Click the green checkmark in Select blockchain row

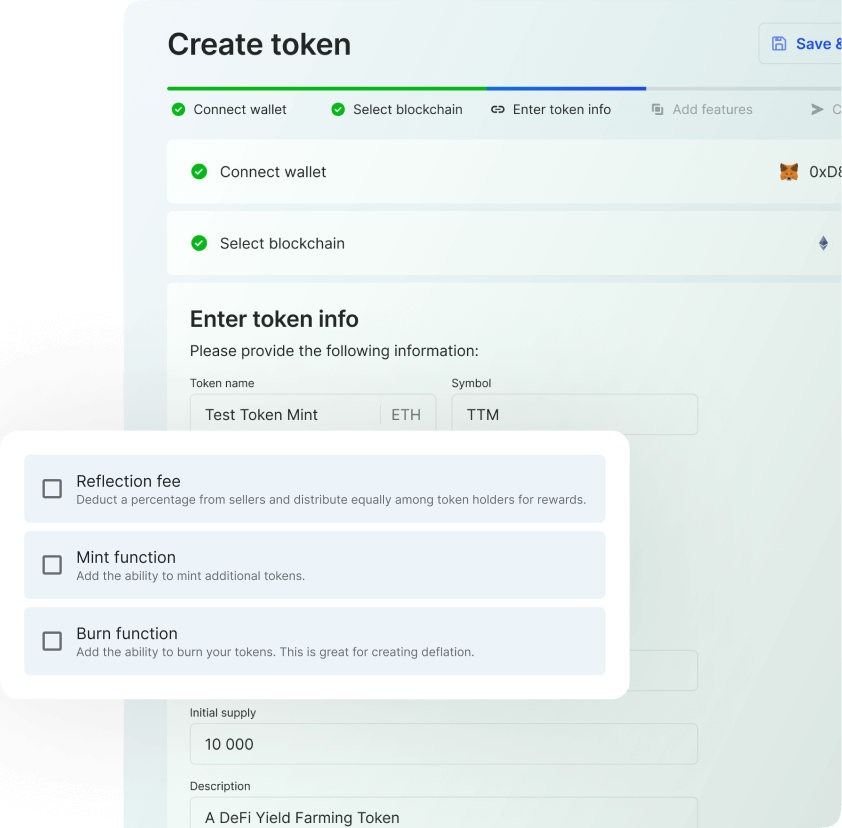pos(198,243)
